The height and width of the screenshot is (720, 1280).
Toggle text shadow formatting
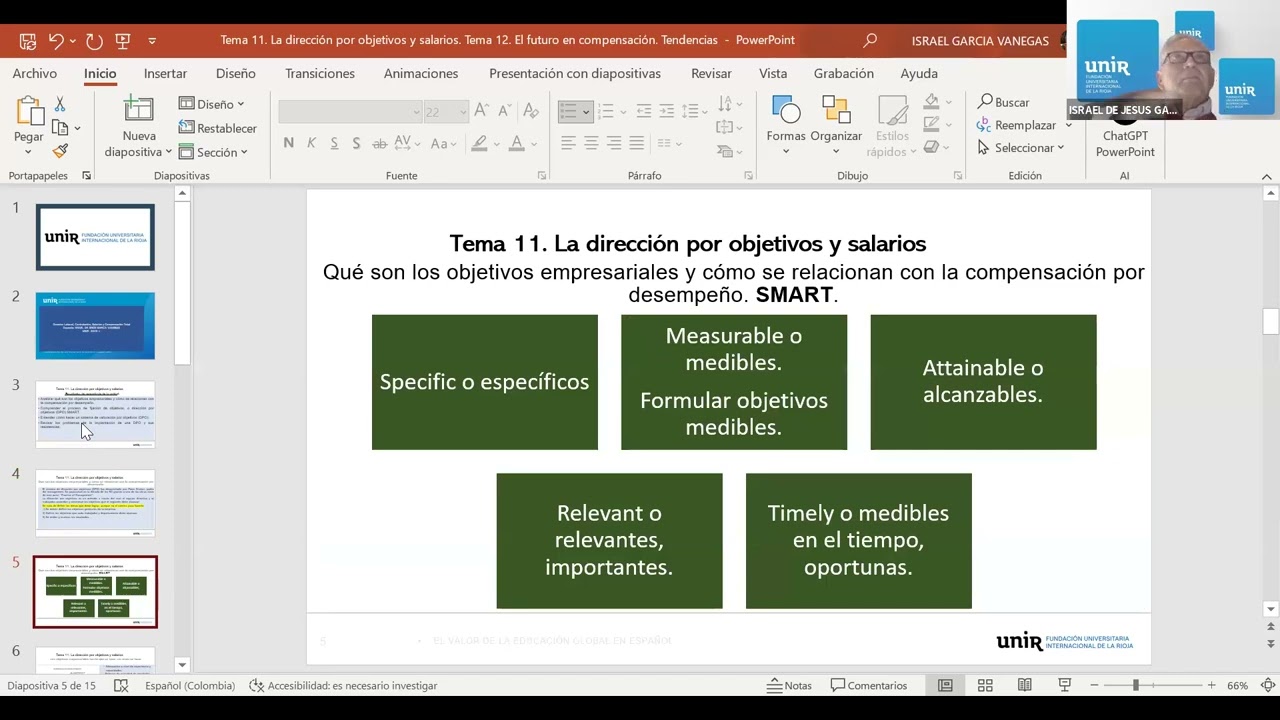356,143
